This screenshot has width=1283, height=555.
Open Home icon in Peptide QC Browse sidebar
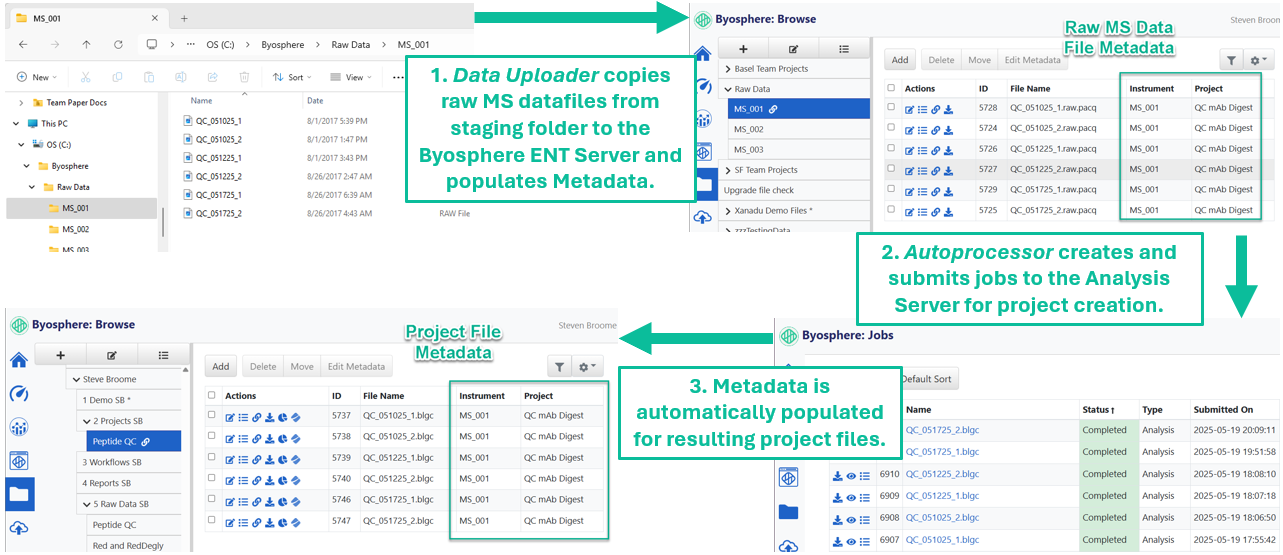click(x=18, y=360)
